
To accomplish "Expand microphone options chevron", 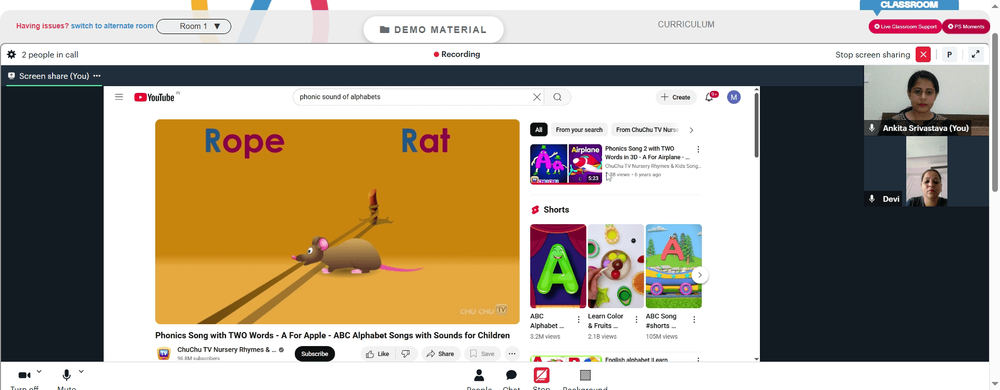I will pos(81,371).
